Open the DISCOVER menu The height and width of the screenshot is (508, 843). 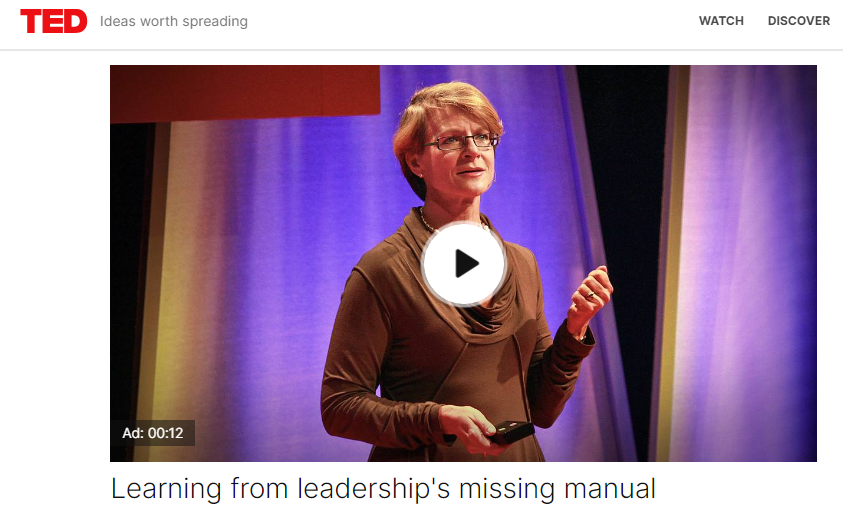pos(798,21)
